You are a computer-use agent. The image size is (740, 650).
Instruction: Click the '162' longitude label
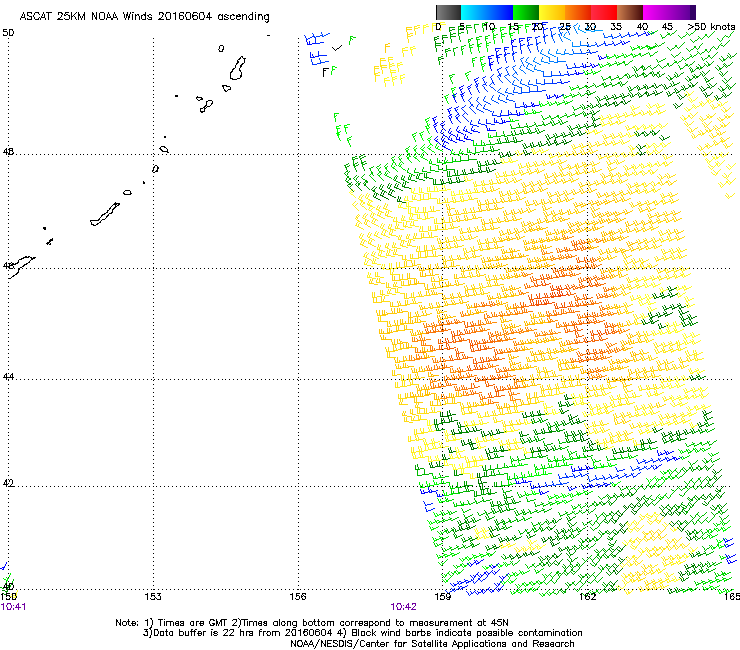click(x=588, y=597)
